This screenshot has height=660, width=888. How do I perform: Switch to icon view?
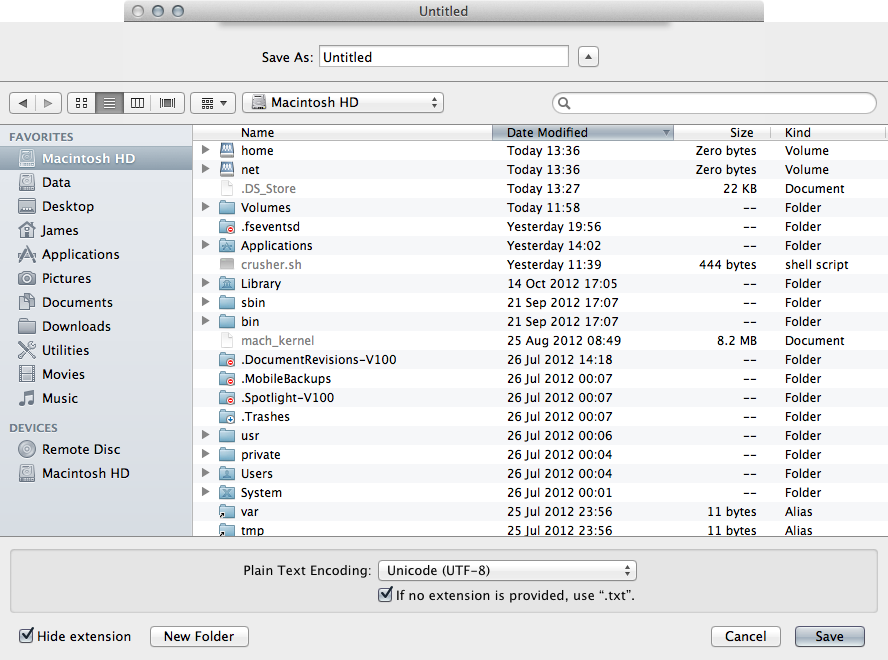(82, 103)
